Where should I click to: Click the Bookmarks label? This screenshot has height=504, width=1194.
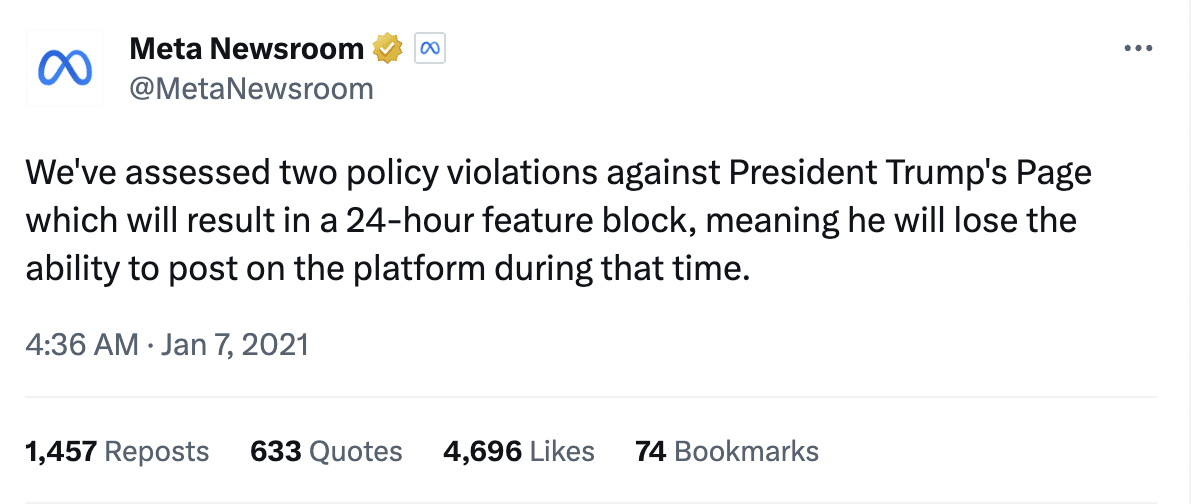pos(747,452)
